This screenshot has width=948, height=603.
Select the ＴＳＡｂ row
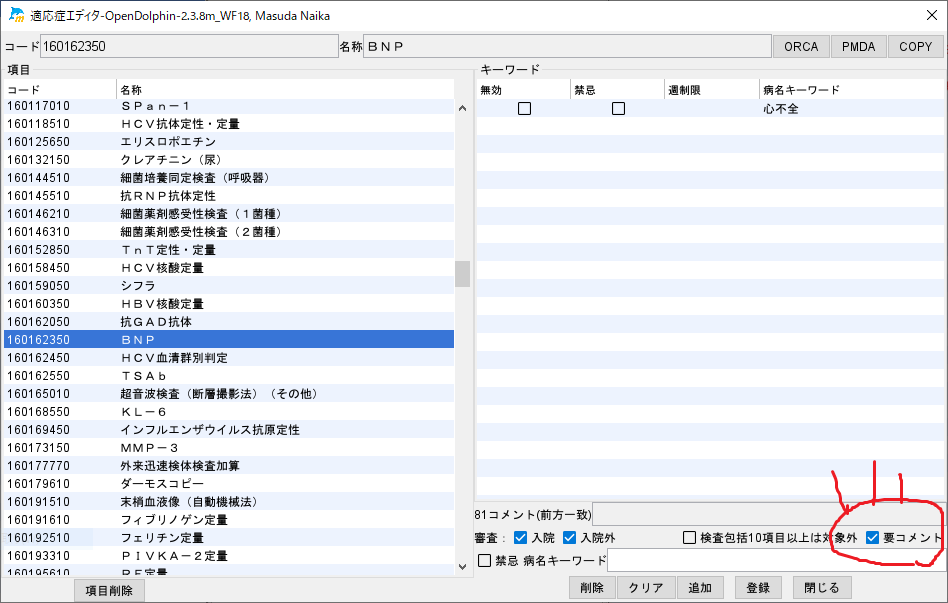click(229, 376)
